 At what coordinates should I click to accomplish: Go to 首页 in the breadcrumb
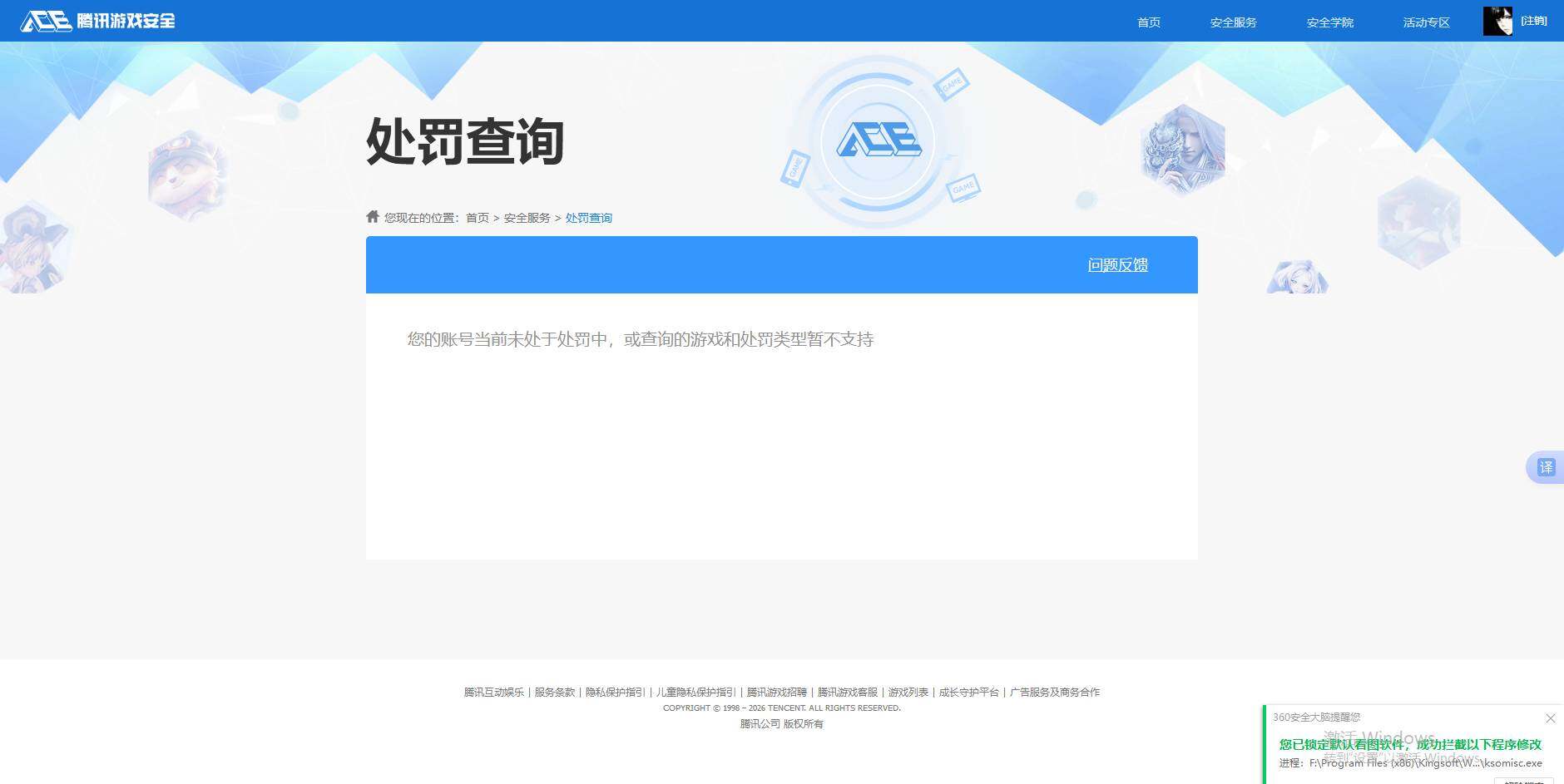click(x=478, y=218)
